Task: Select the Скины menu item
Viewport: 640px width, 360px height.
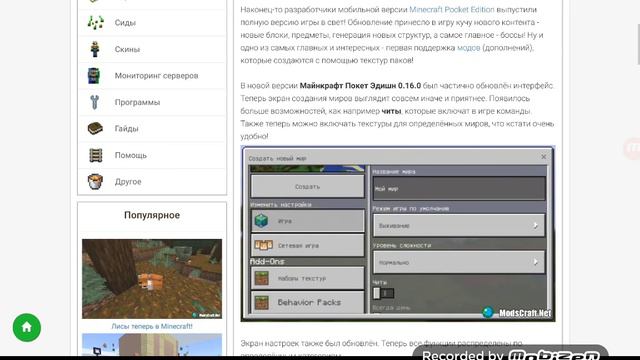Action: pos(152,49)
